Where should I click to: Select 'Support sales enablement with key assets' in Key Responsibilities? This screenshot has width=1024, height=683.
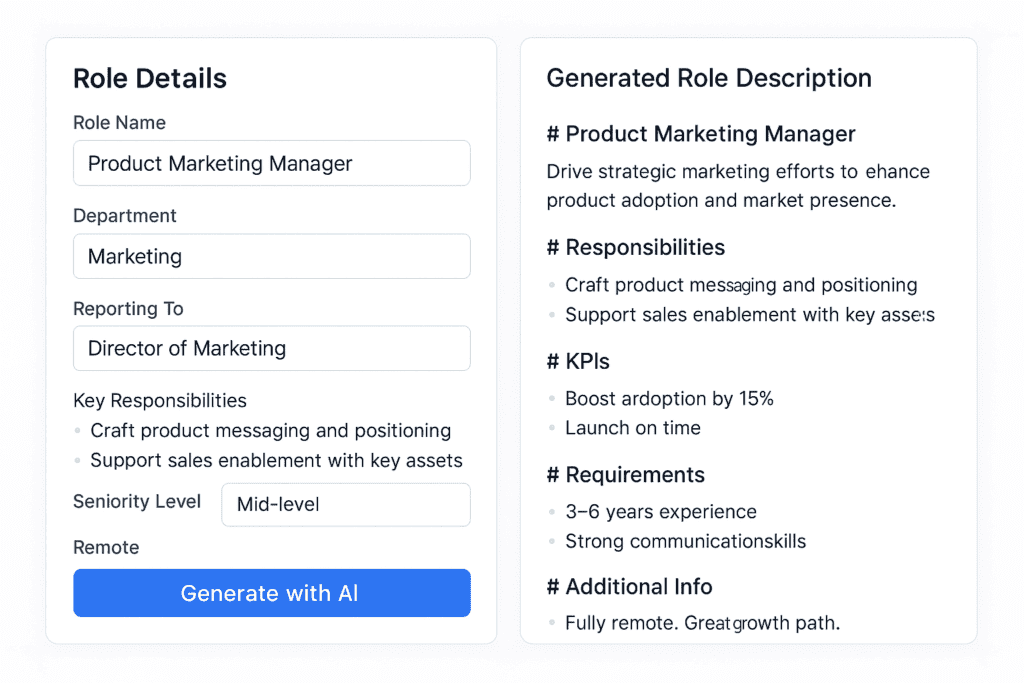(276, 461)
